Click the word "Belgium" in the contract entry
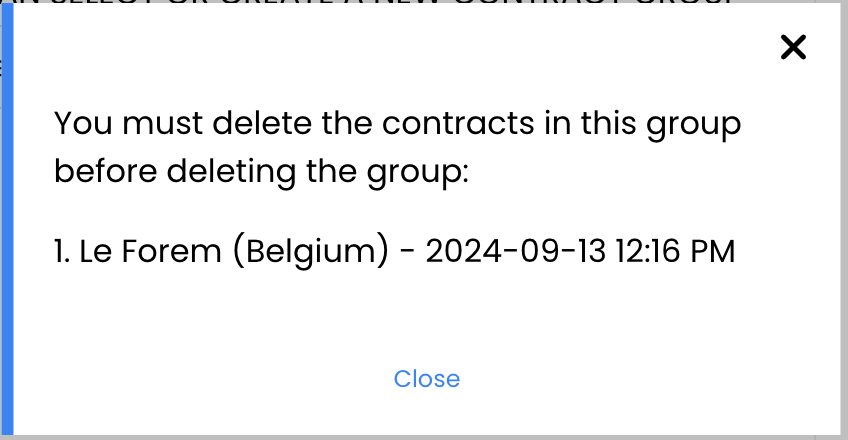The height and width of the screenshot is (440, 848). tap(310, 252)
